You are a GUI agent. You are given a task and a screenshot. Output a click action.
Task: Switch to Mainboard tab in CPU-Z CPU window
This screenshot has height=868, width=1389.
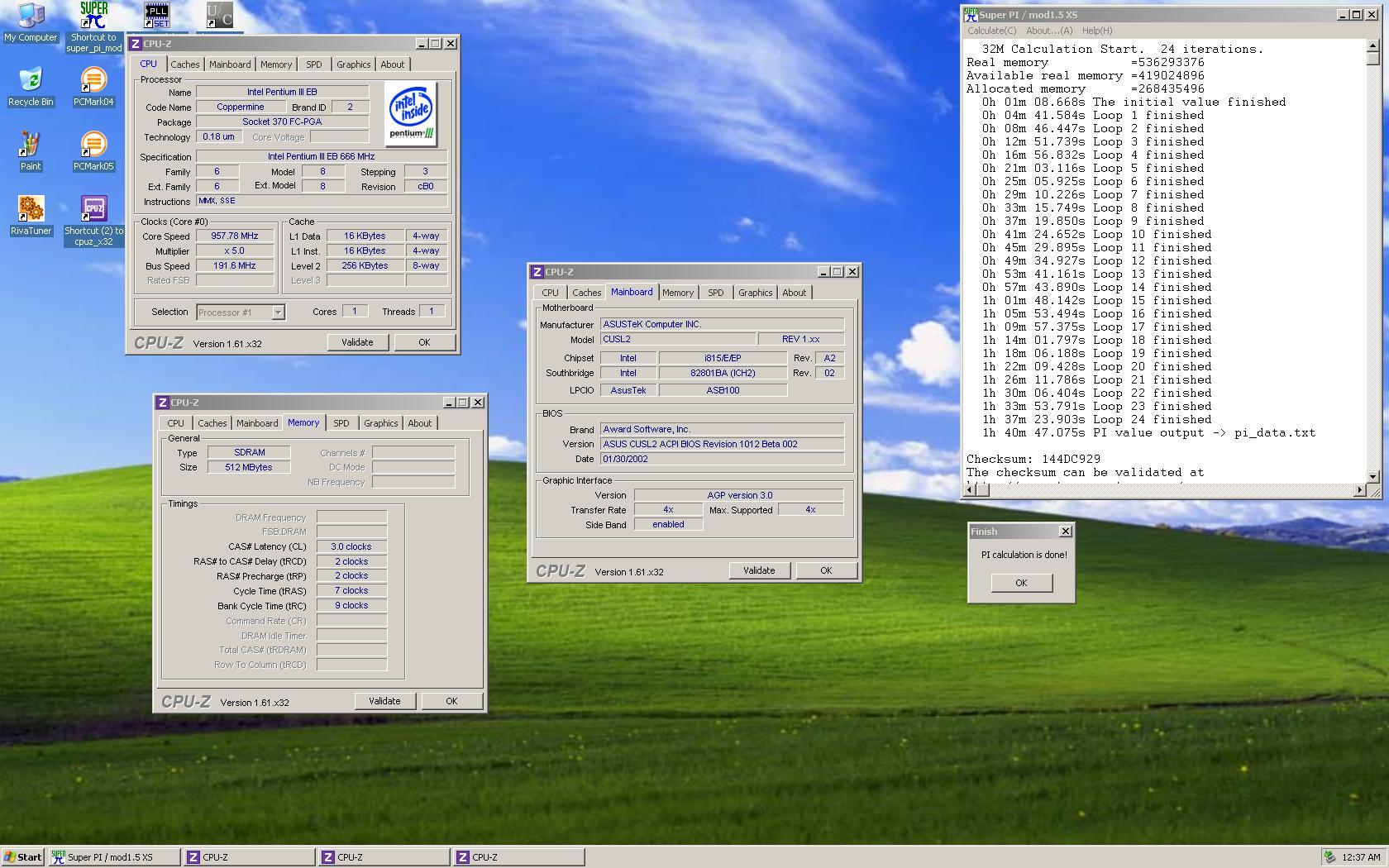coord(230,64)
